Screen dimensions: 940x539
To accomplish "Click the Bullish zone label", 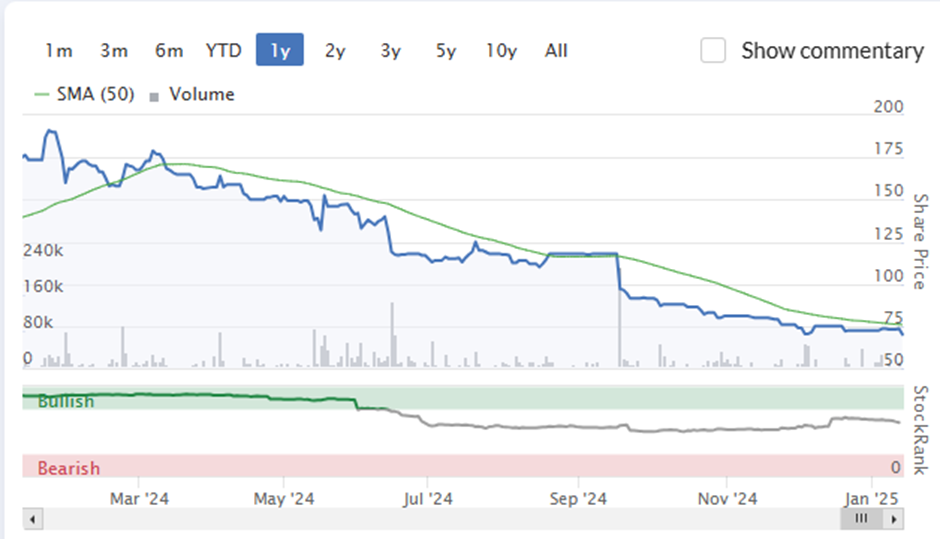I will tap(66, 401).
